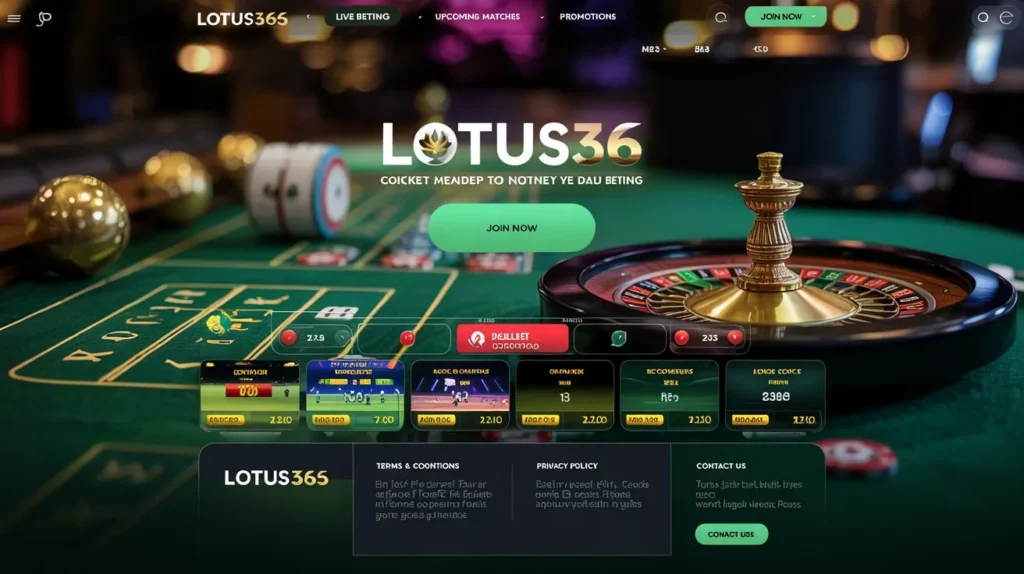1024x574 pixels.
Task: Go to the Upcoming Matches menu
Action: (x=477, y=16)
